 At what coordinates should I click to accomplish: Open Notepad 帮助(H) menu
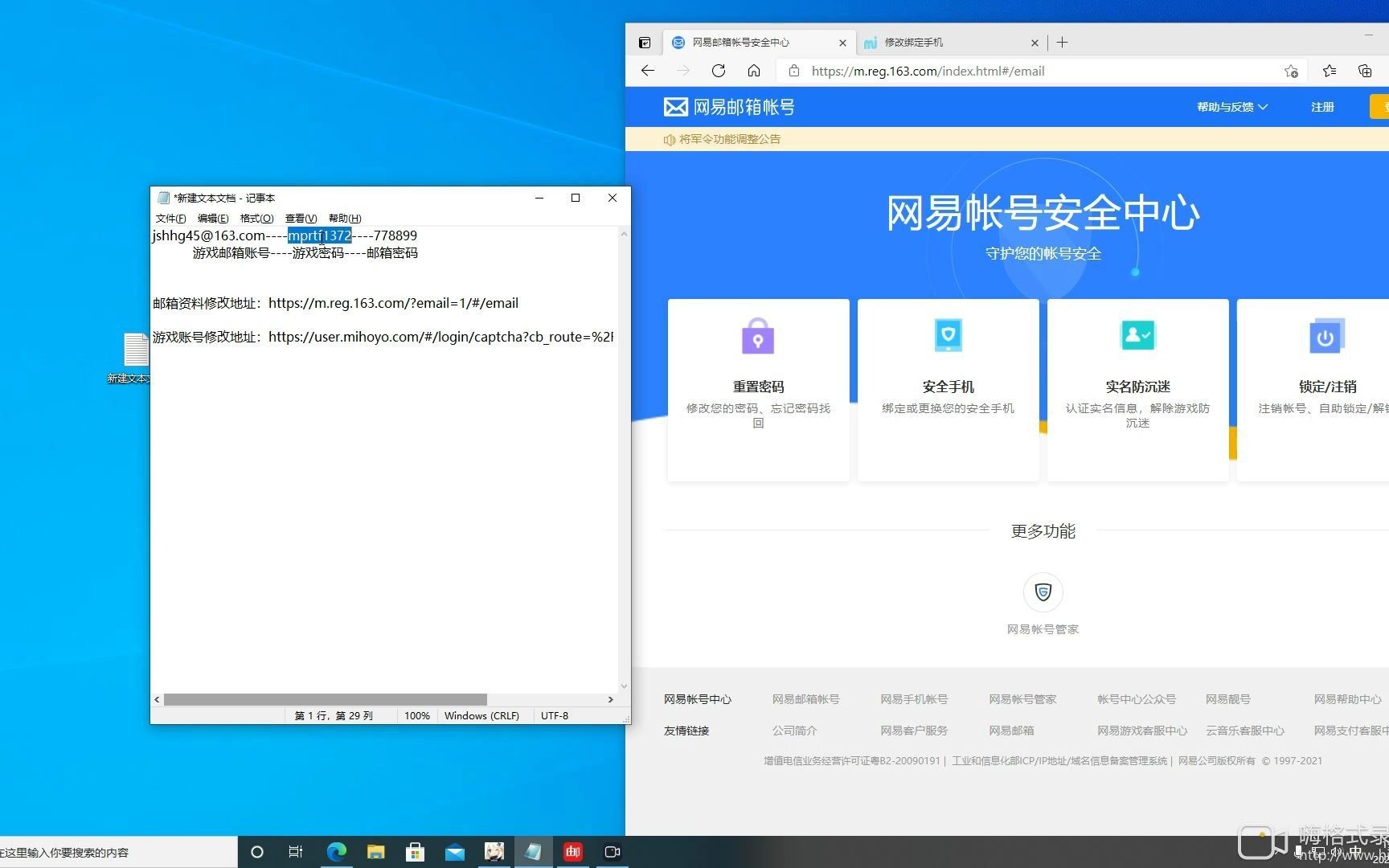[x=345, y=219]
